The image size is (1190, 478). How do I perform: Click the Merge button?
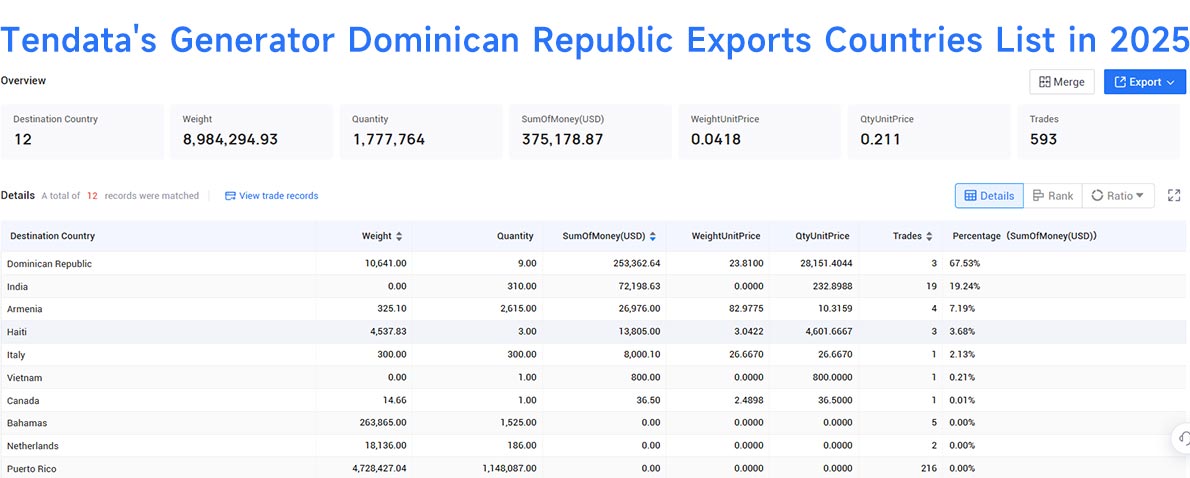(x=1062, y=82)
